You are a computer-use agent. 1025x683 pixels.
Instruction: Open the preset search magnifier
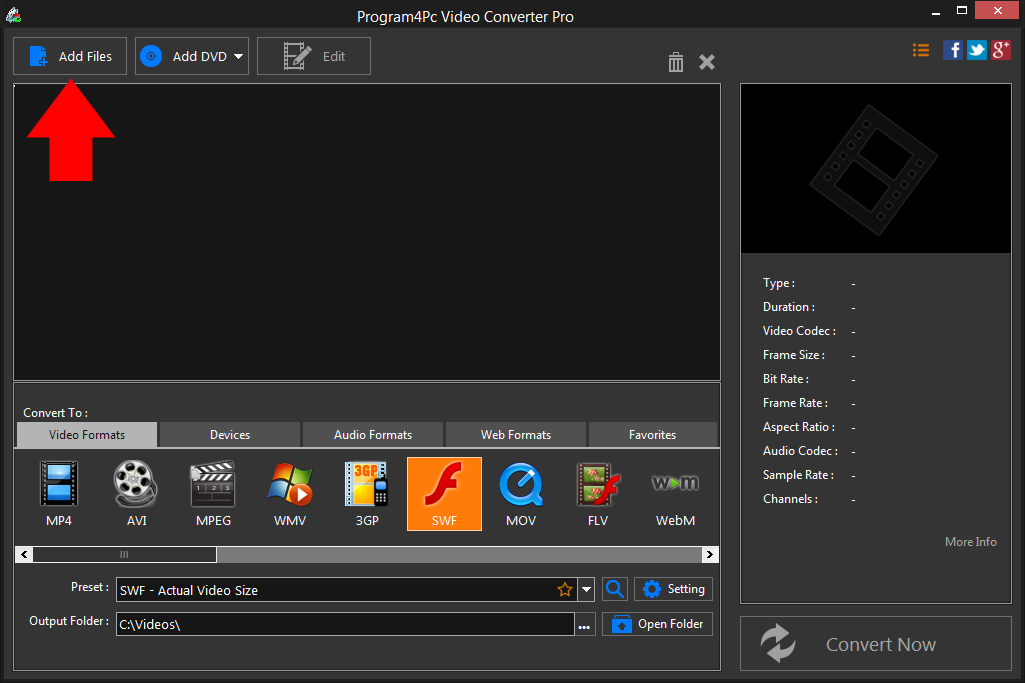(x=614, y=589)
